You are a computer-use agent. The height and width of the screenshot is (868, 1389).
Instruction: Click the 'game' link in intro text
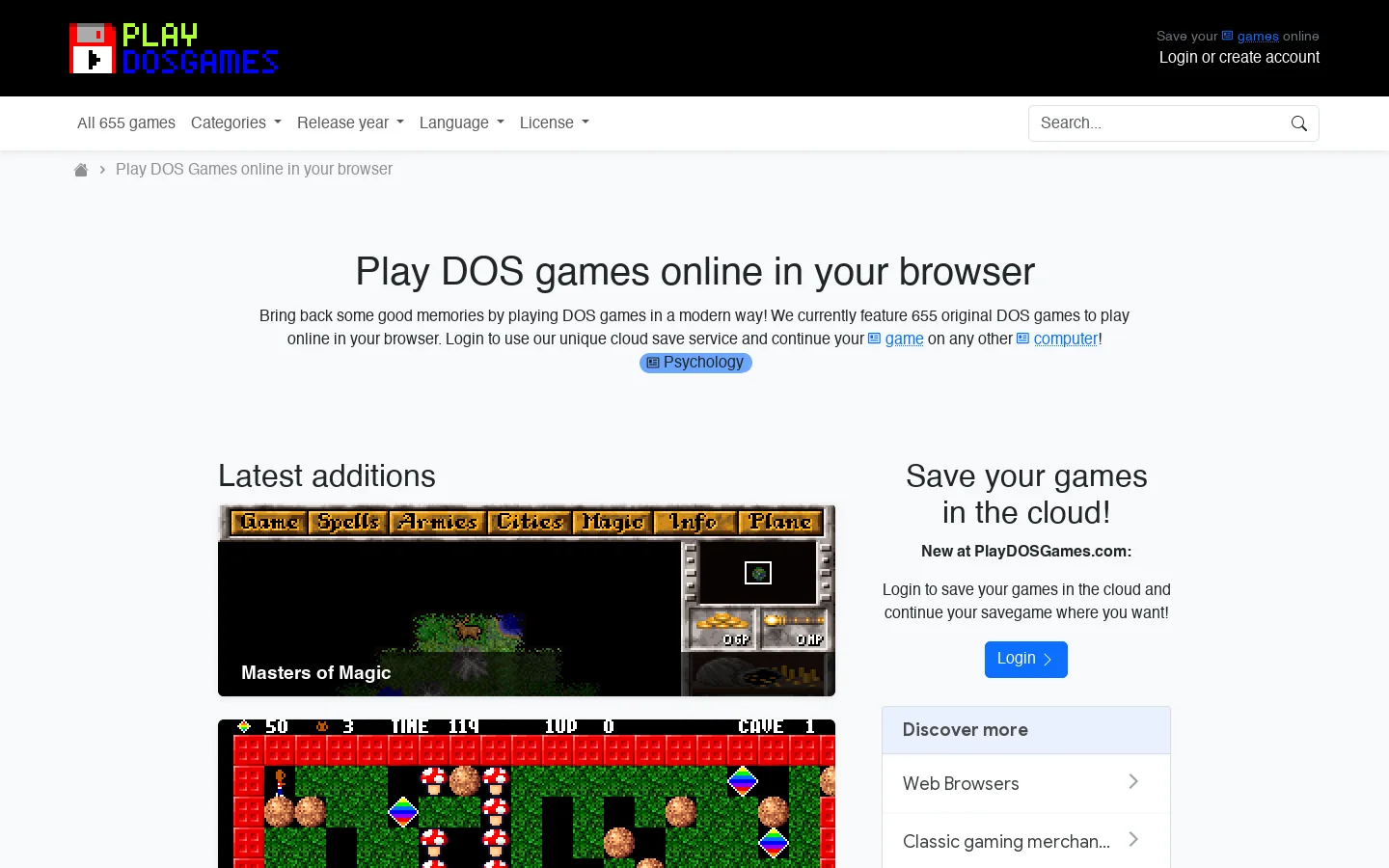pyautogui.click(x=896, y=339)
